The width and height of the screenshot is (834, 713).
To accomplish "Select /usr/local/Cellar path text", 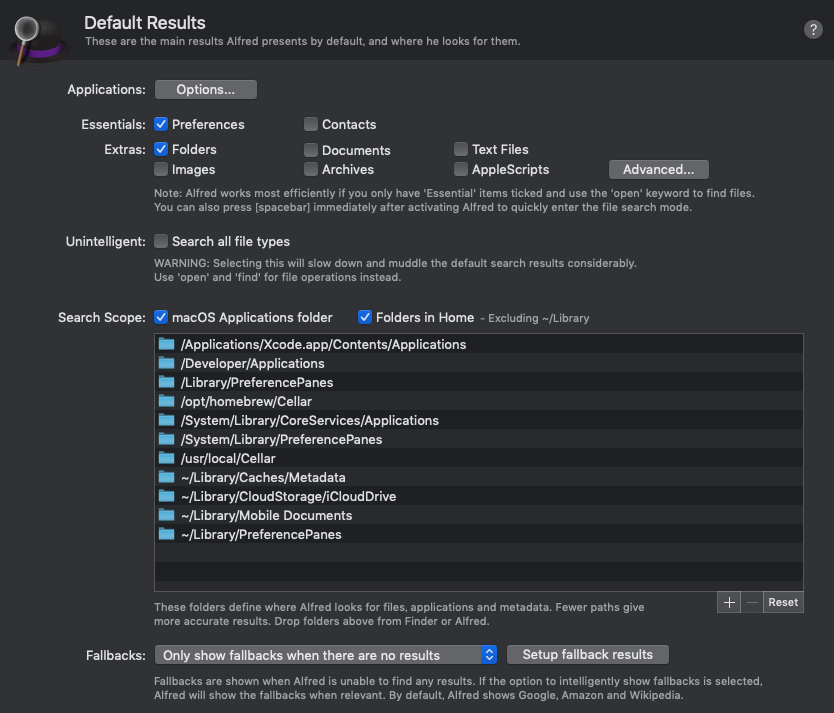I will pos(228,458).
